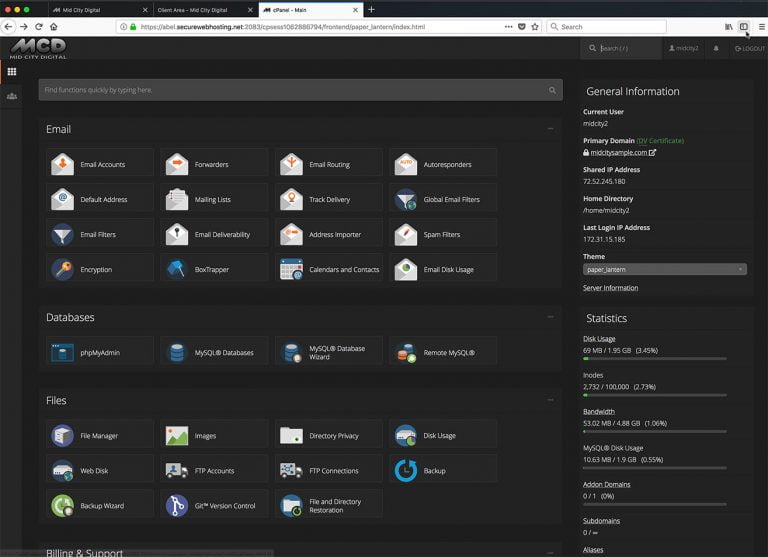Open the Theme paper_lantern dropdown
The image size is (768, 557).
pos(664,269)
